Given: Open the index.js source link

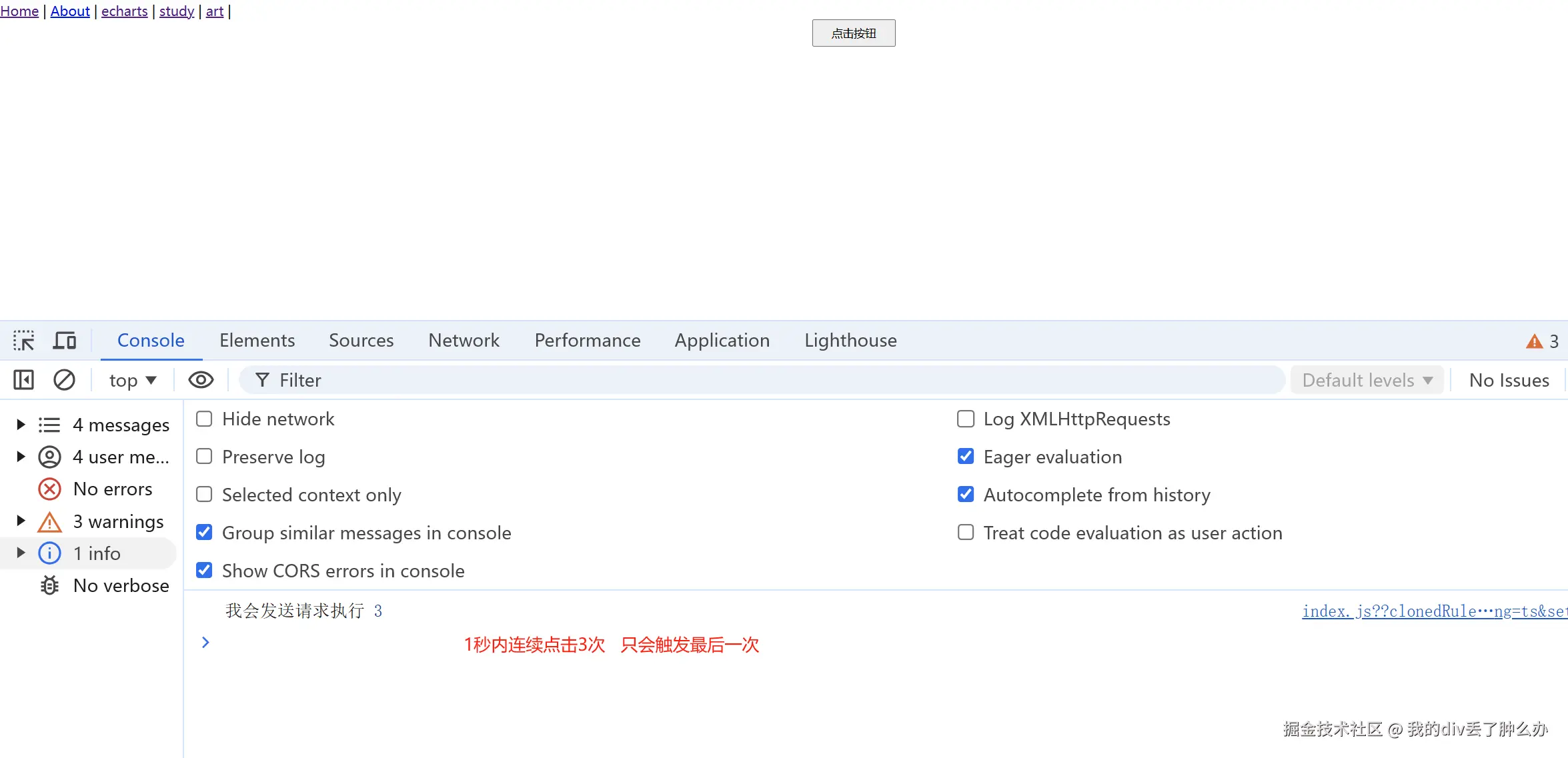Looking at the screenshot, I should tap(1435, 611).
